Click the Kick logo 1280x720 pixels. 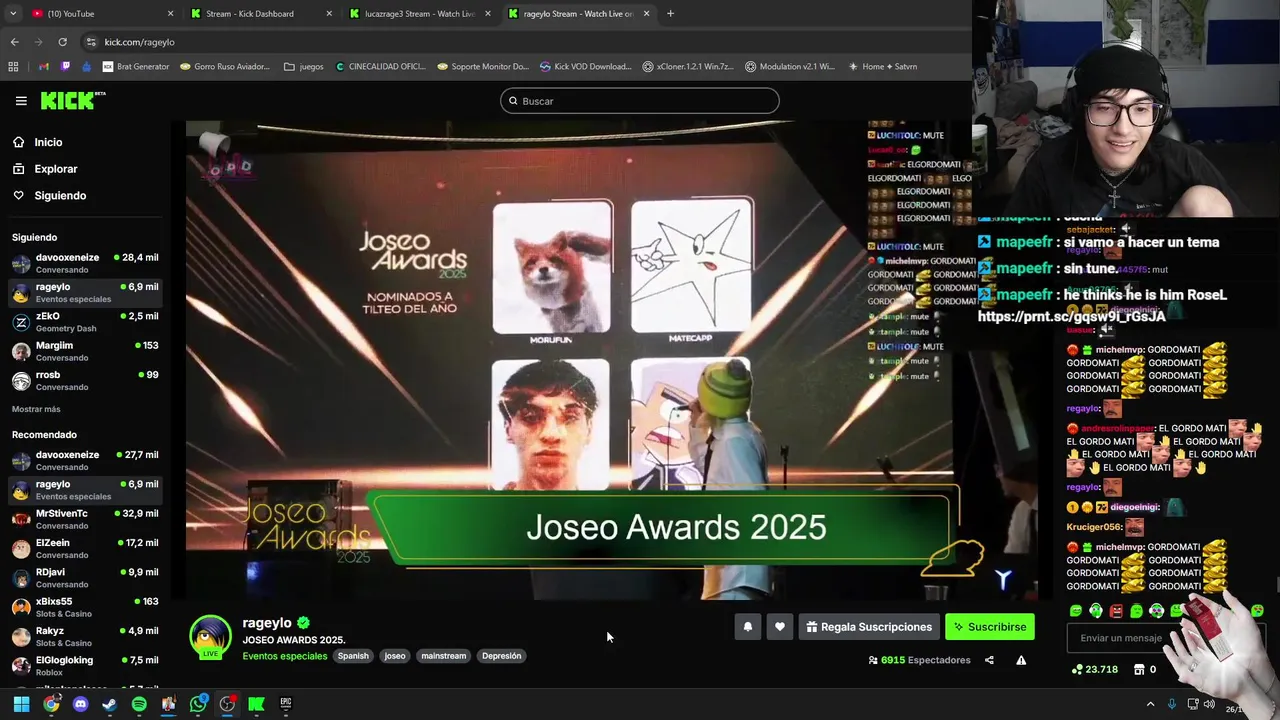click(x=73, y=100)
